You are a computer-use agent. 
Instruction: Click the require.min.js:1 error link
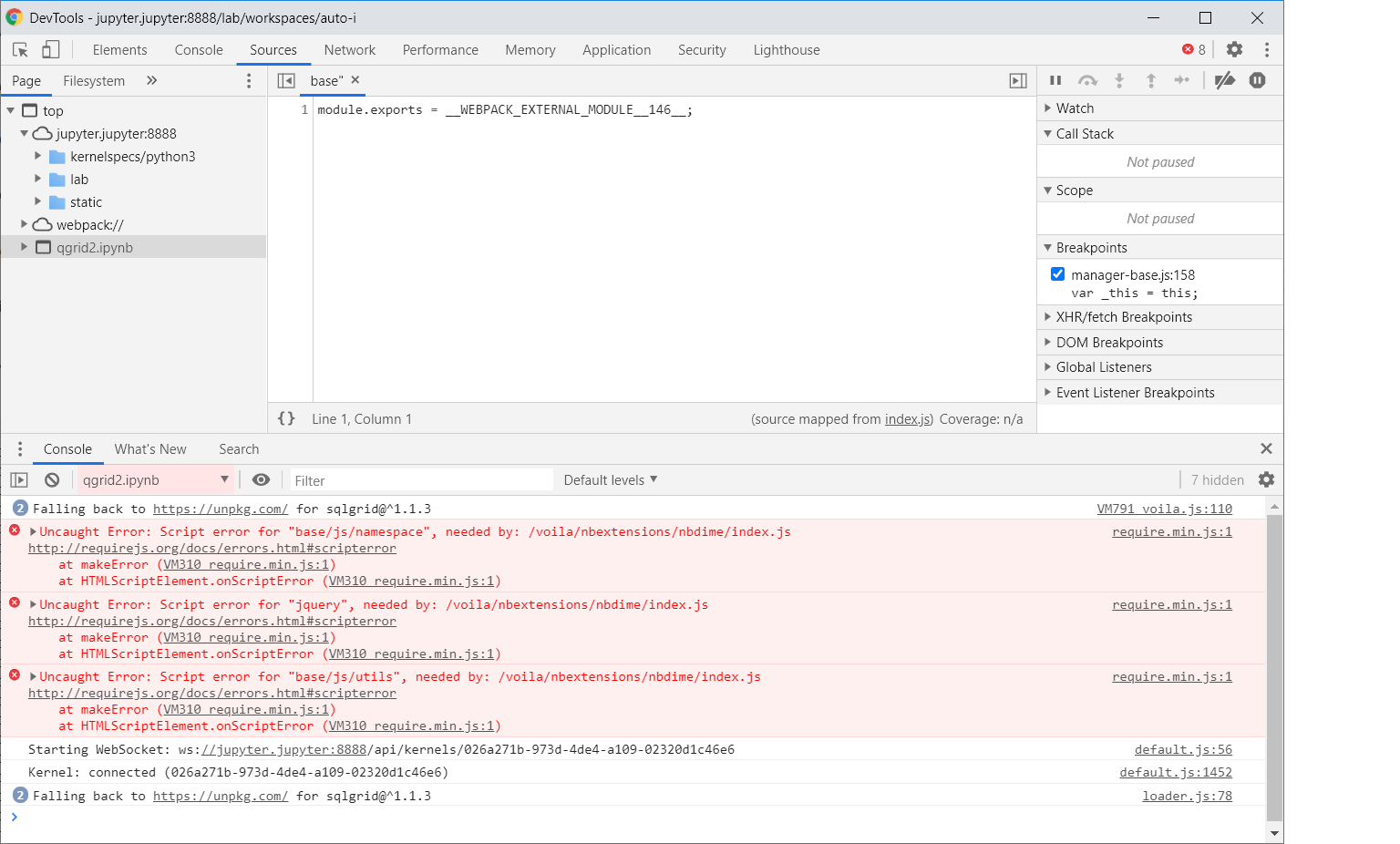click(1172, 531)
